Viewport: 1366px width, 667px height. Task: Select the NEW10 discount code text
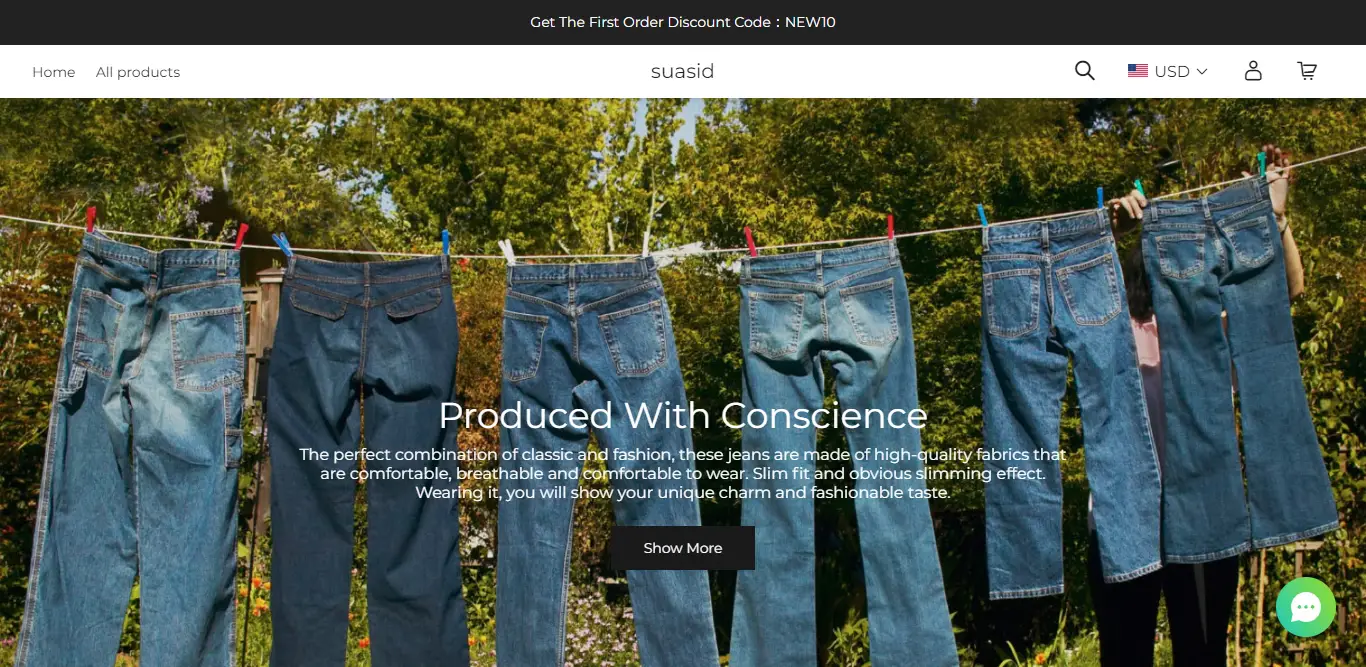click(x=810, y=22)
